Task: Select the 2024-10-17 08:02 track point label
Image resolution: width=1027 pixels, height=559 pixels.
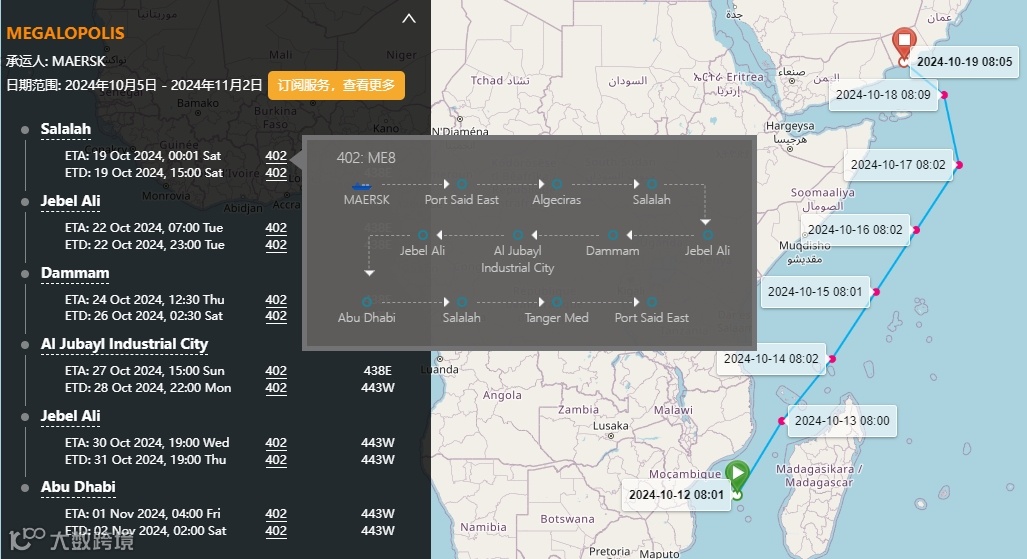Action: click(898, 165)
